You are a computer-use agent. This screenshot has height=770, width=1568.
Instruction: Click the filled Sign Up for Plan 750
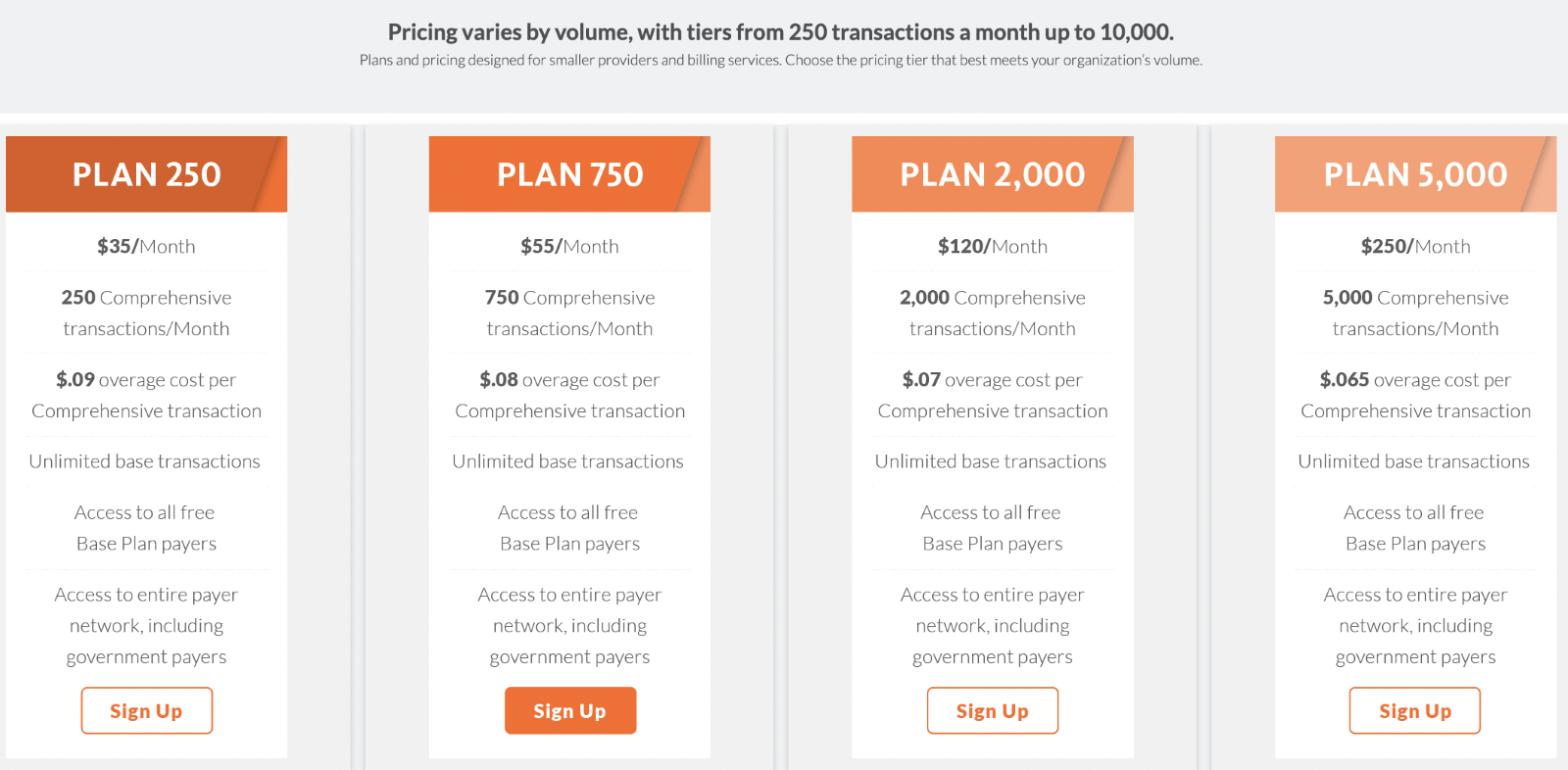coord(570,710)
